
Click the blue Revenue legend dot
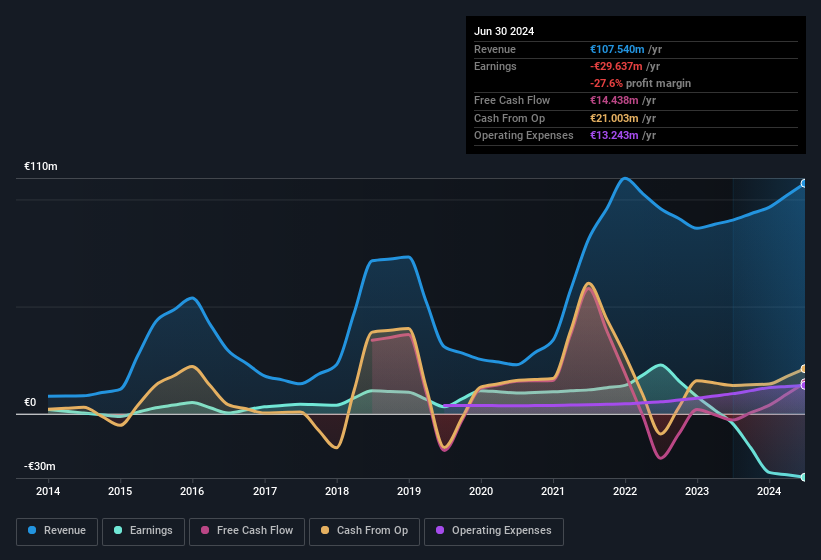click(32, 530)
